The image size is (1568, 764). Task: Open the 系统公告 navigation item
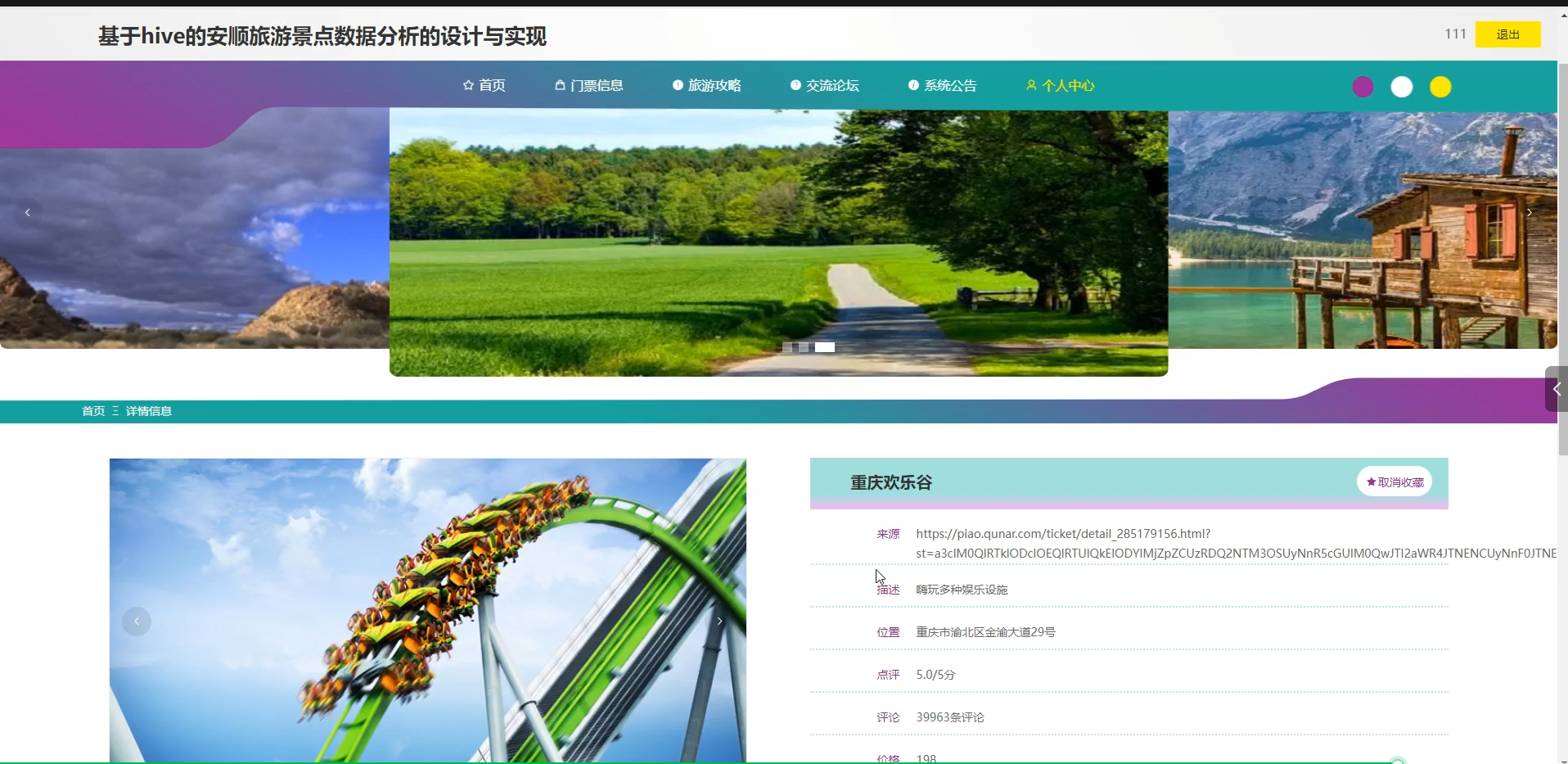point(943,85)
